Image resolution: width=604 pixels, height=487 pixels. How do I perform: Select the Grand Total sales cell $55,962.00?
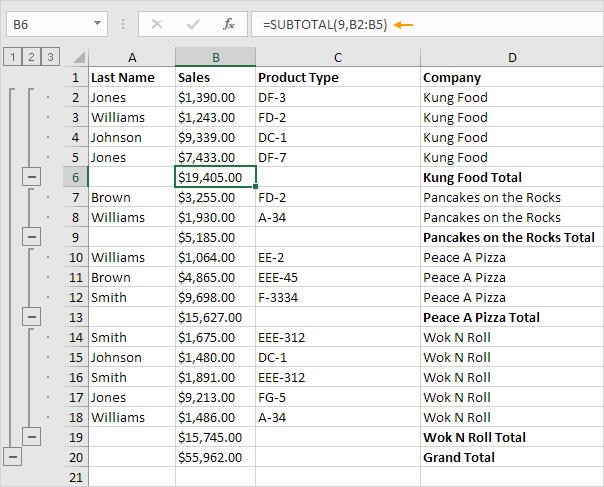point(215,457)
